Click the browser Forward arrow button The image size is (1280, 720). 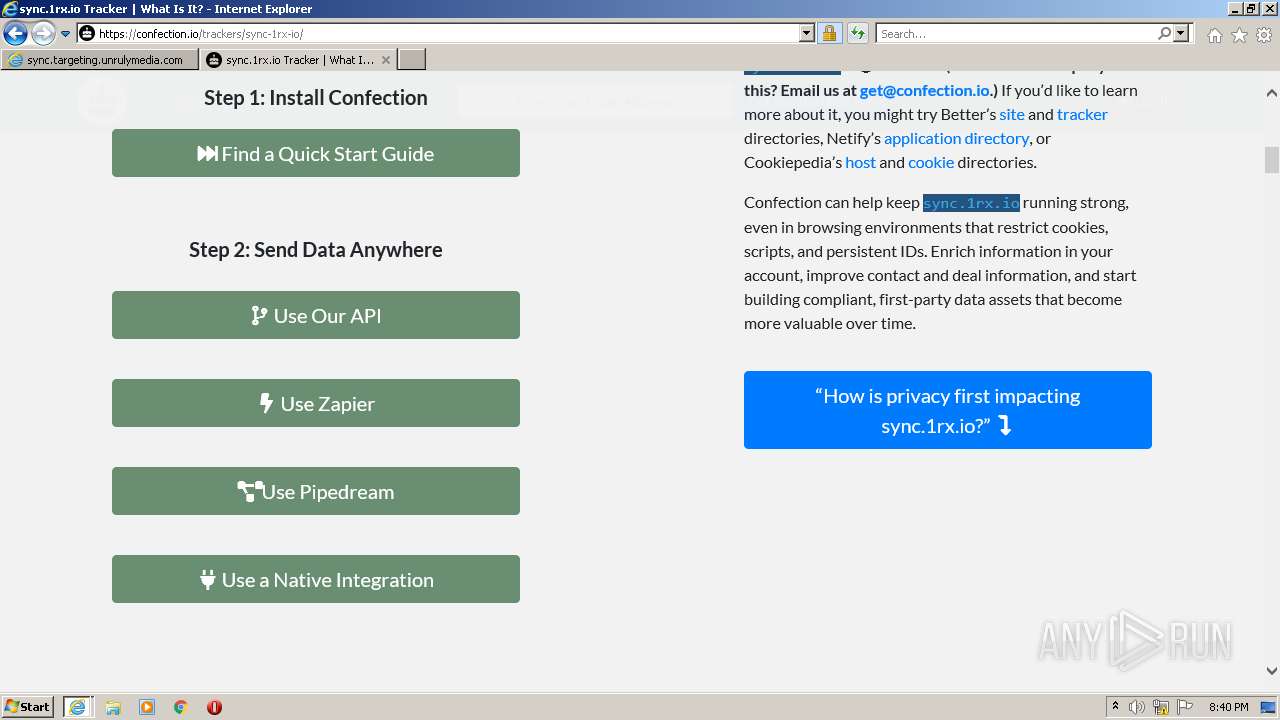[x=43, y=34]
